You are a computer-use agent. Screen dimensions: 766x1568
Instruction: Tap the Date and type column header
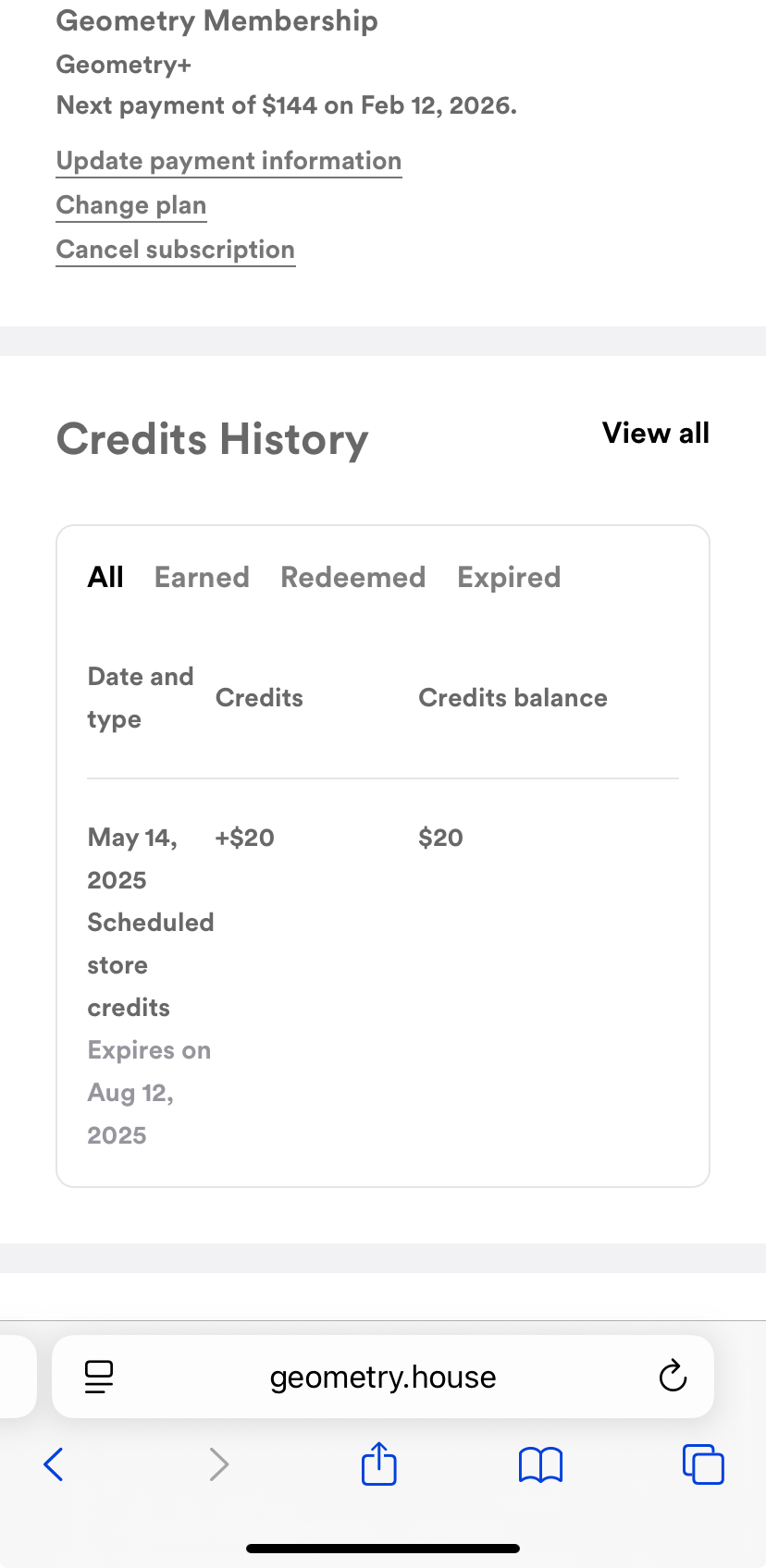141,698
